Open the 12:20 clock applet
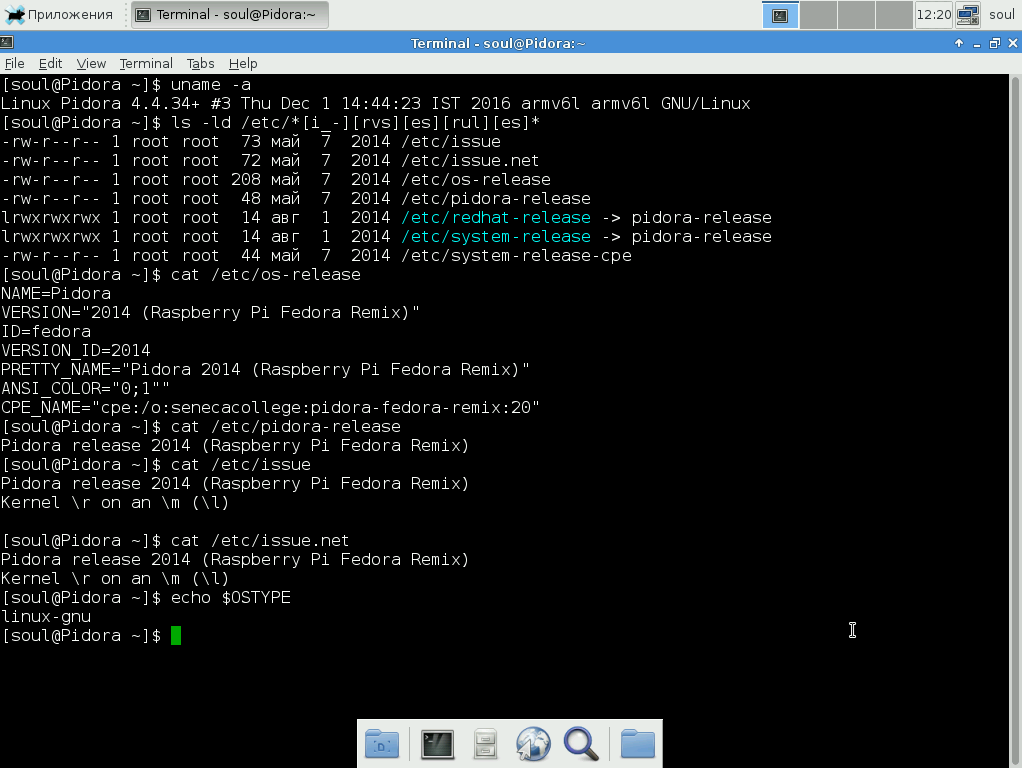The width and height of the screenshot is (1024, 768). coord(934,14)
